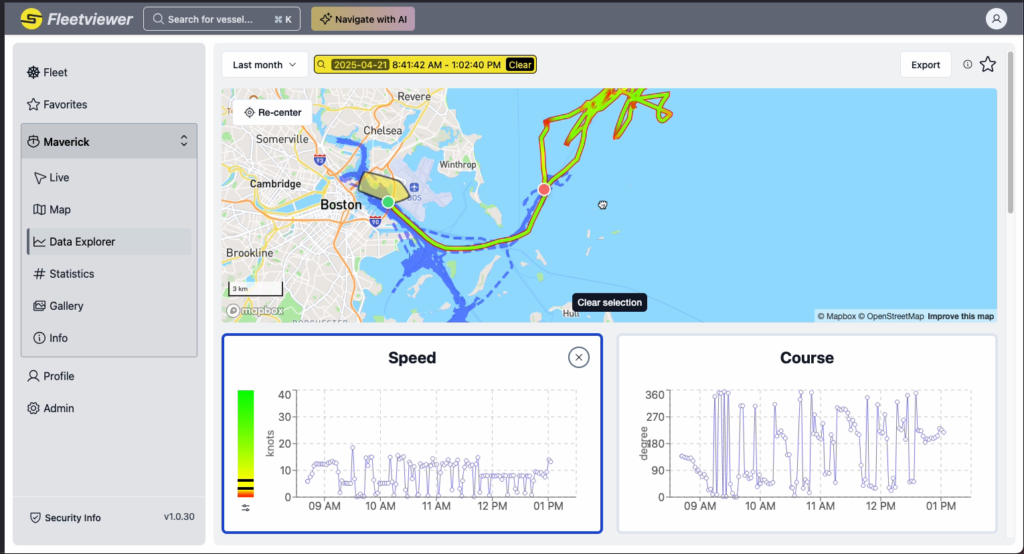Screen dimensions: 1024x554
Task: Open the Improve this map link
Action: tap(960, 317)
